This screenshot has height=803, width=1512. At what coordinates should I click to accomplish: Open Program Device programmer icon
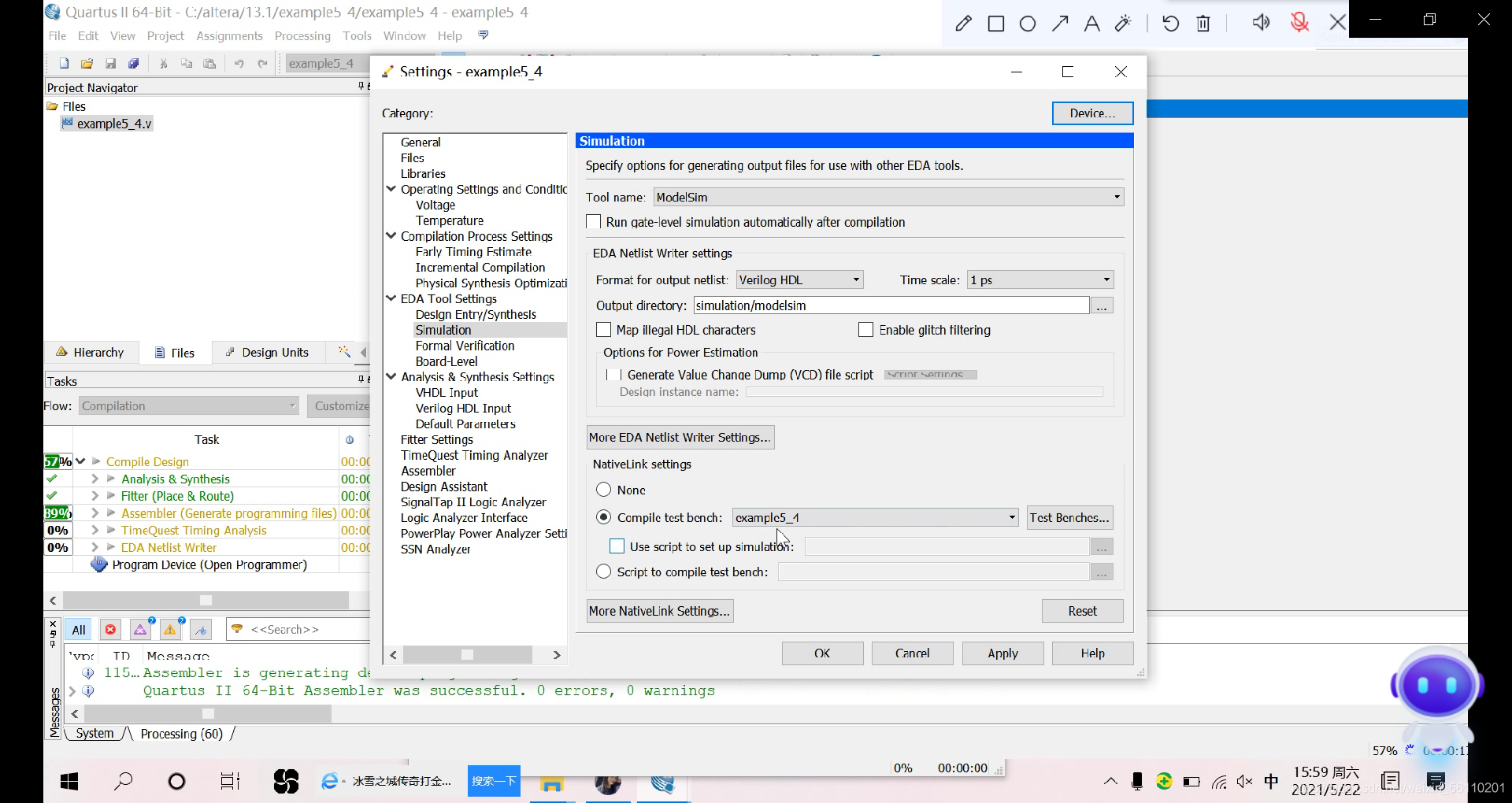tap(99, 564)
